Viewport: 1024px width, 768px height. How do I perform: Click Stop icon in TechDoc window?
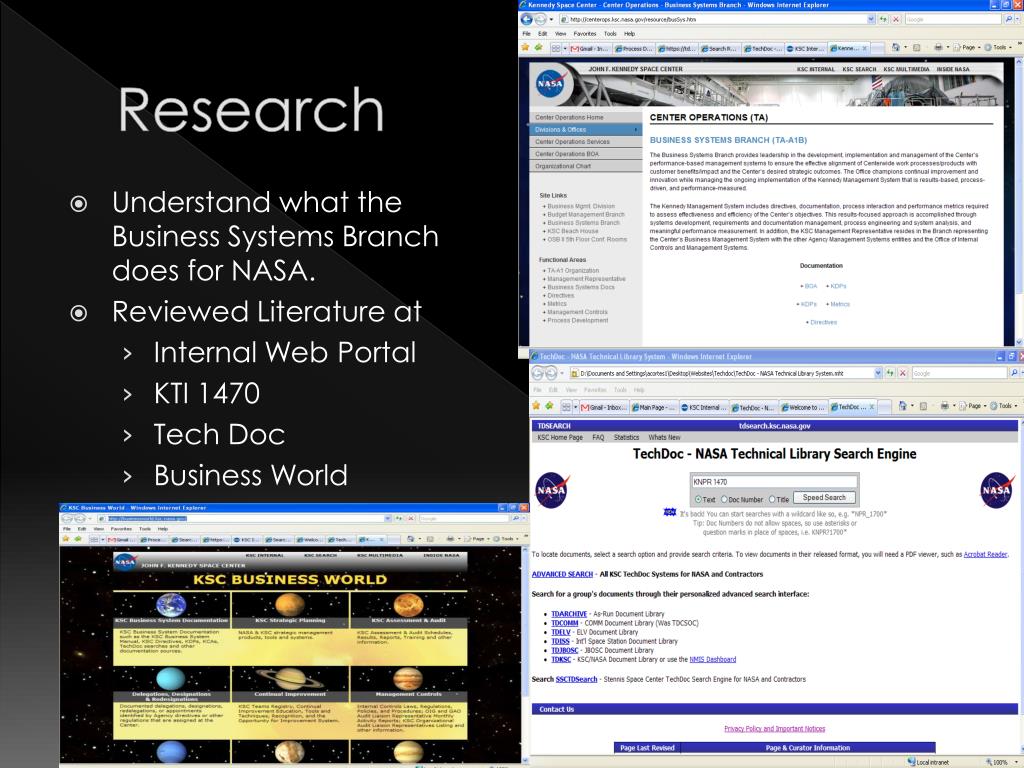coord(903,372)
